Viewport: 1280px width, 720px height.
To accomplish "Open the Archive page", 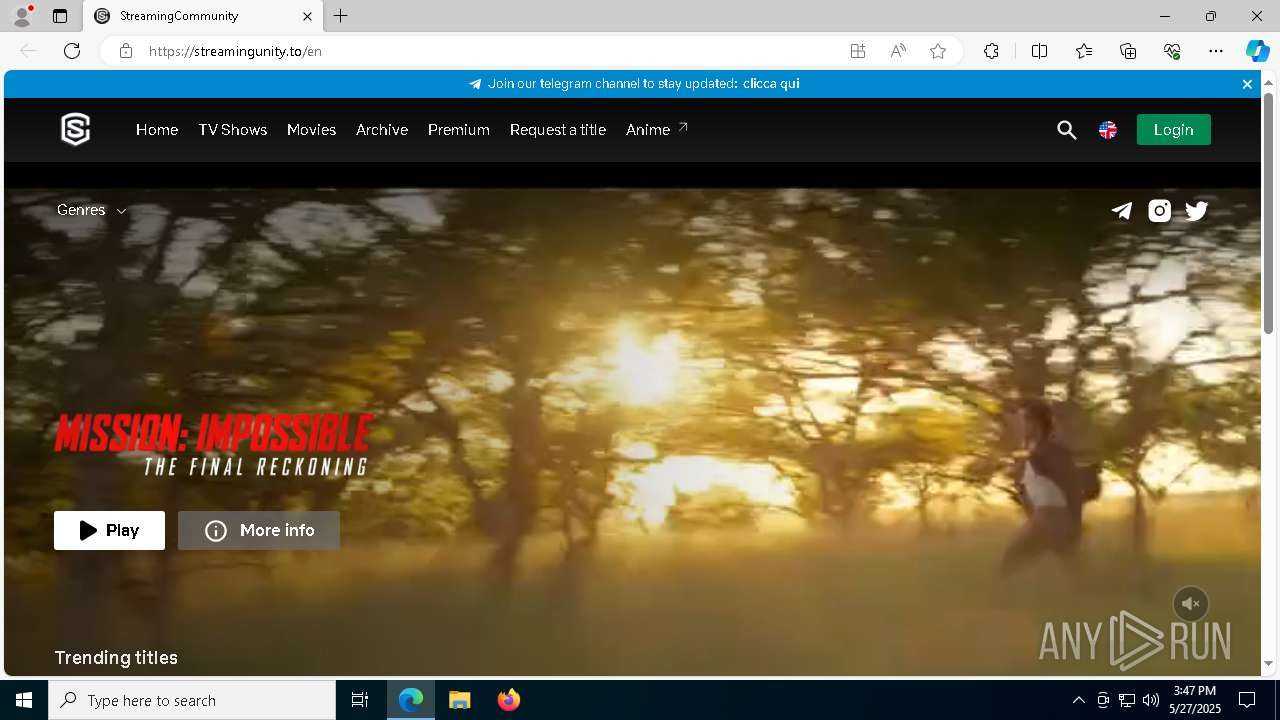I will pos(382,130).
